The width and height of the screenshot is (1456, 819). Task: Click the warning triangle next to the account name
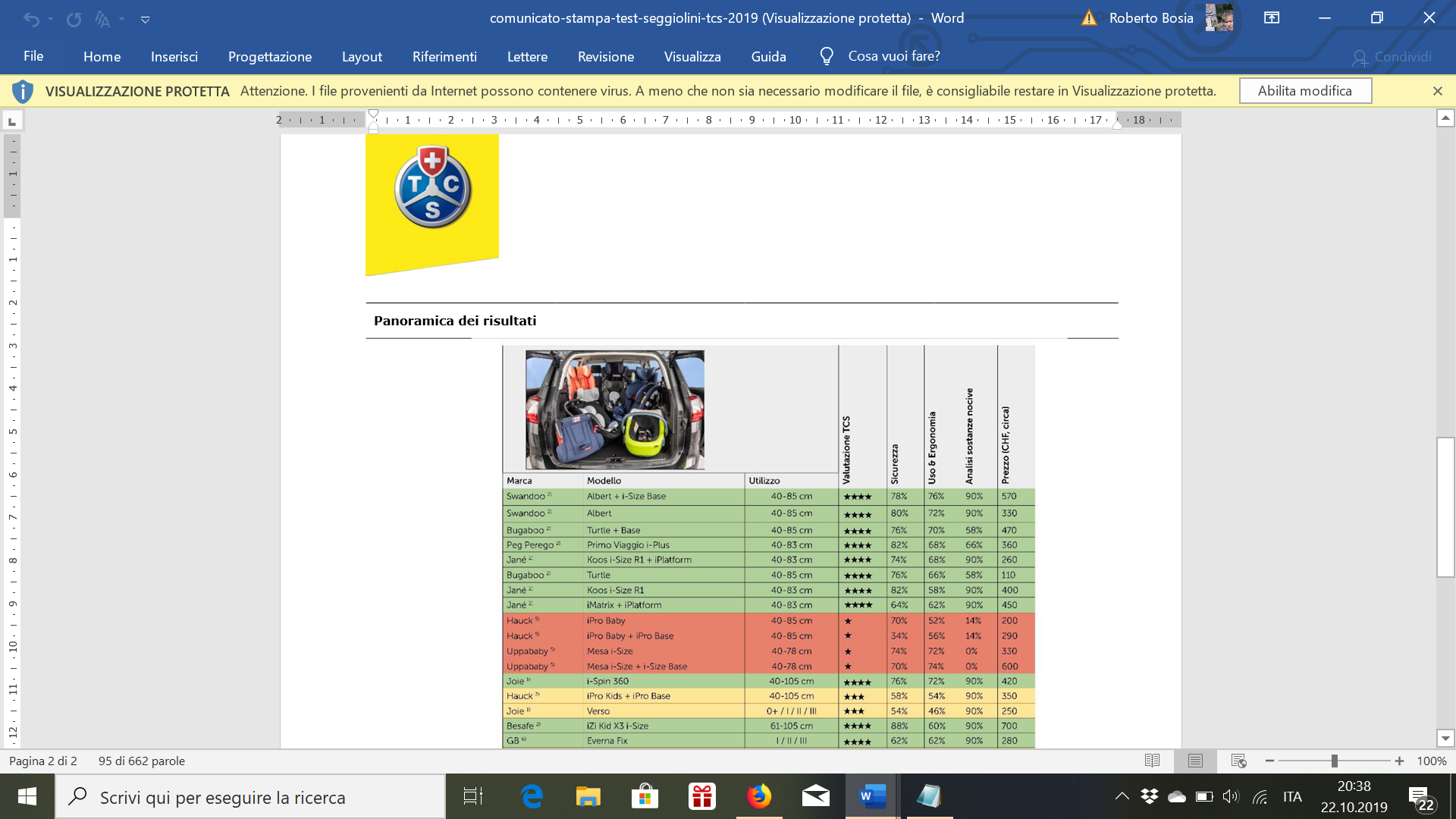(1089, 18)
